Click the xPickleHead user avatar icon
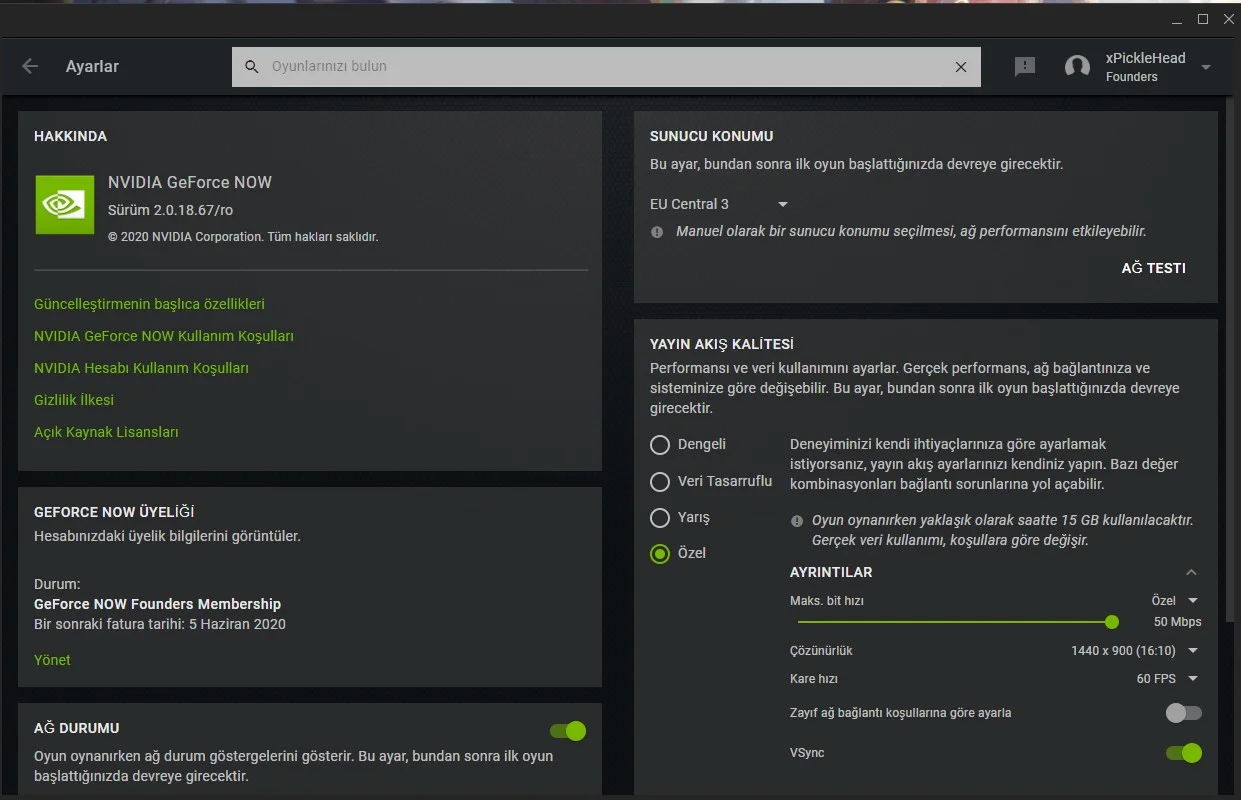Viewport: 1241px width, 800px height. pyautogui.click(x=1077, y=67)
